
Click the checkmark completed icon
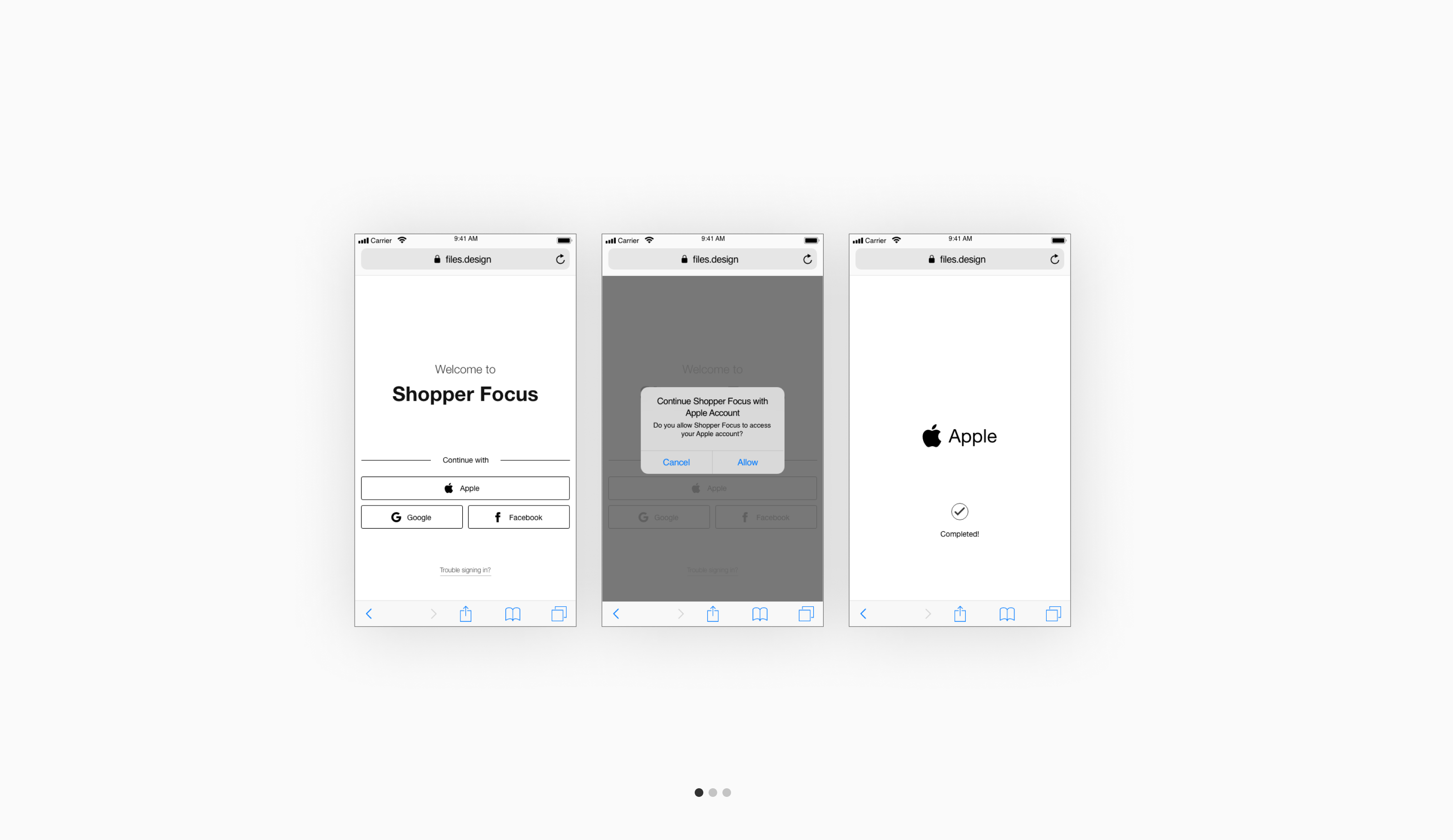tap(957, 511)
